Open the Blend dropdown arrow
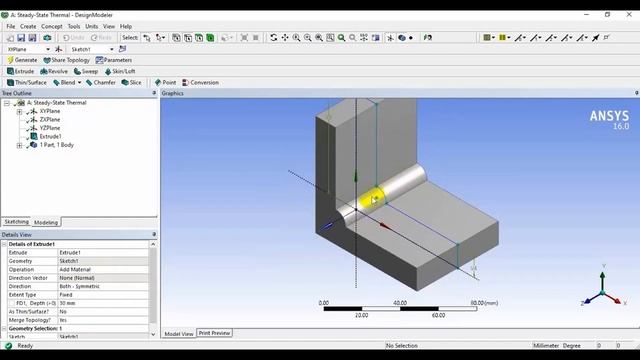The image size is (640, 360). (80, 82)
